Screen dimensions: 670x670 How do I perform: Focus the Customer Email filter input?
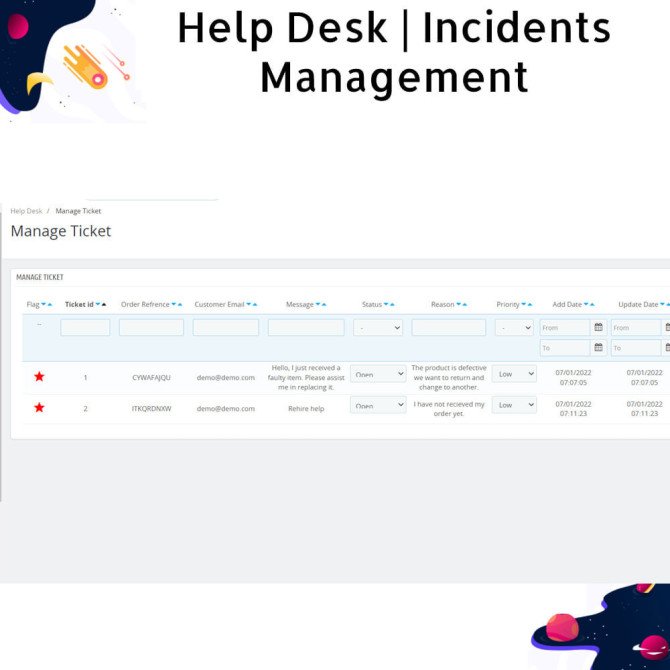click(226, 328)
